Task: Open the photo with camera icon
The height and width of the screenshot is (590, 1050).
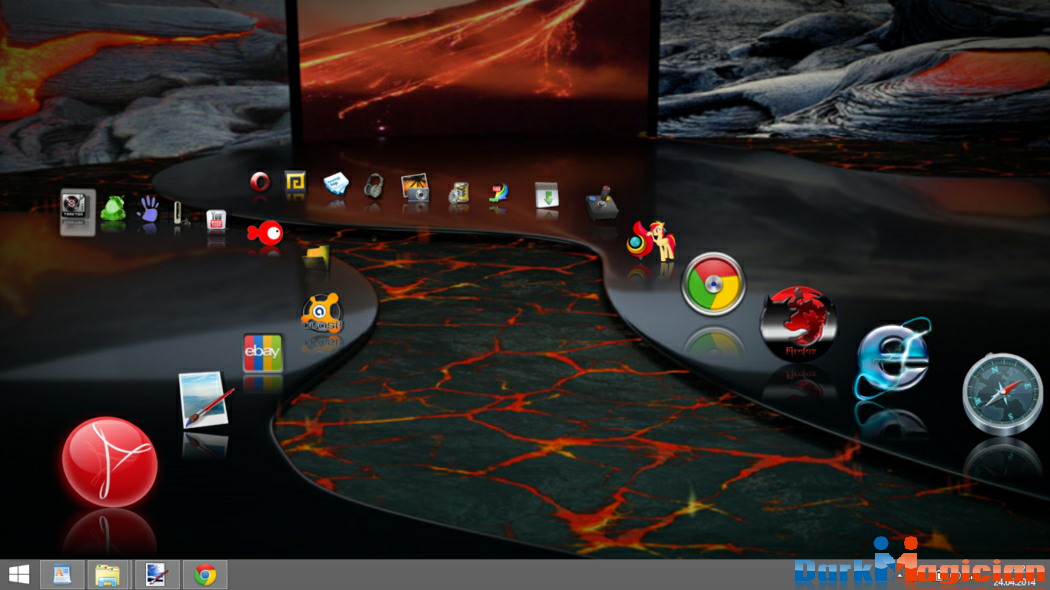Action: coord(415,188)
